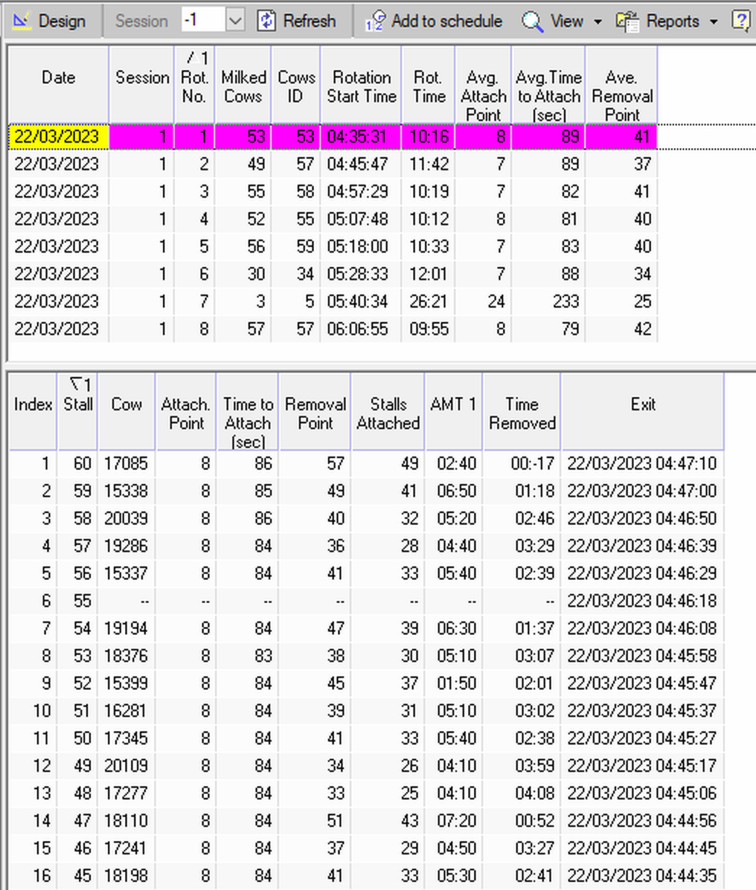
Task: Expand the View dropdown arrow
Action: (598, 21)
